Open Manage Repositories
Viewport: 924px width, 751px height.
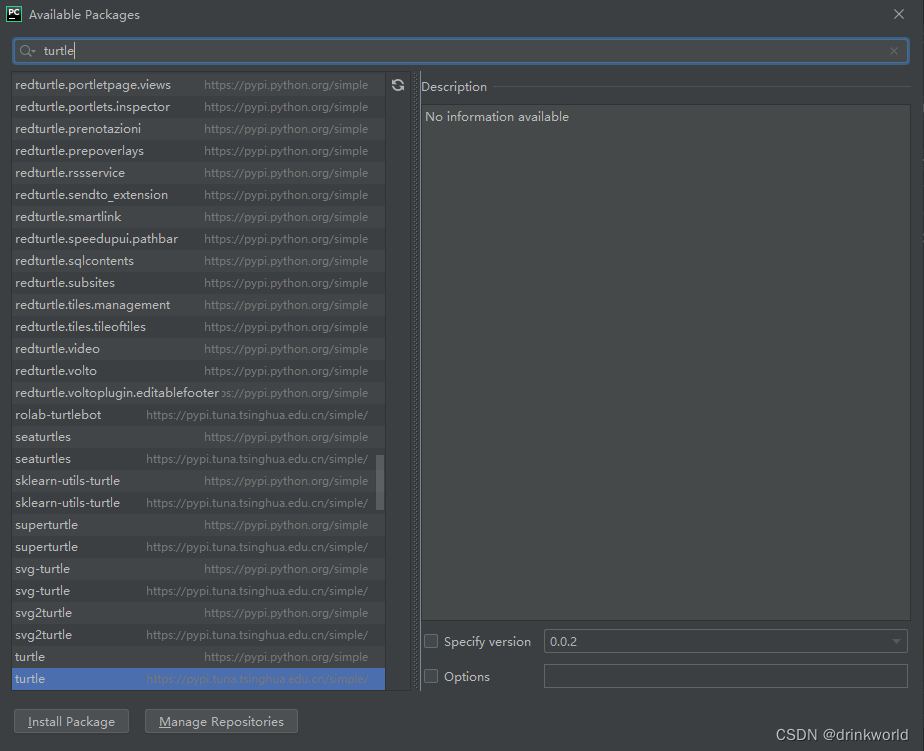[221, 721]
